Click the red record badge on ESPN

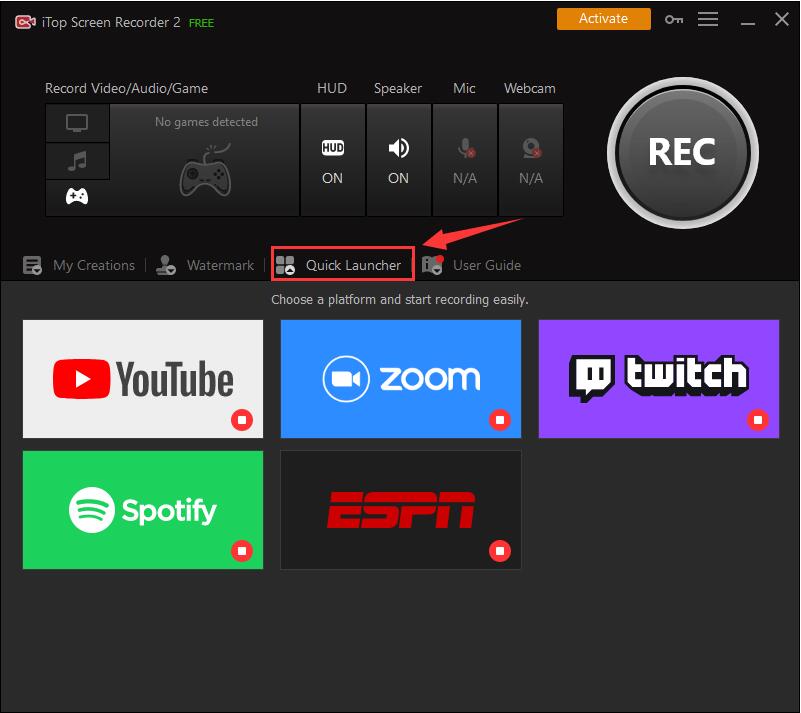tap(500, 550)
